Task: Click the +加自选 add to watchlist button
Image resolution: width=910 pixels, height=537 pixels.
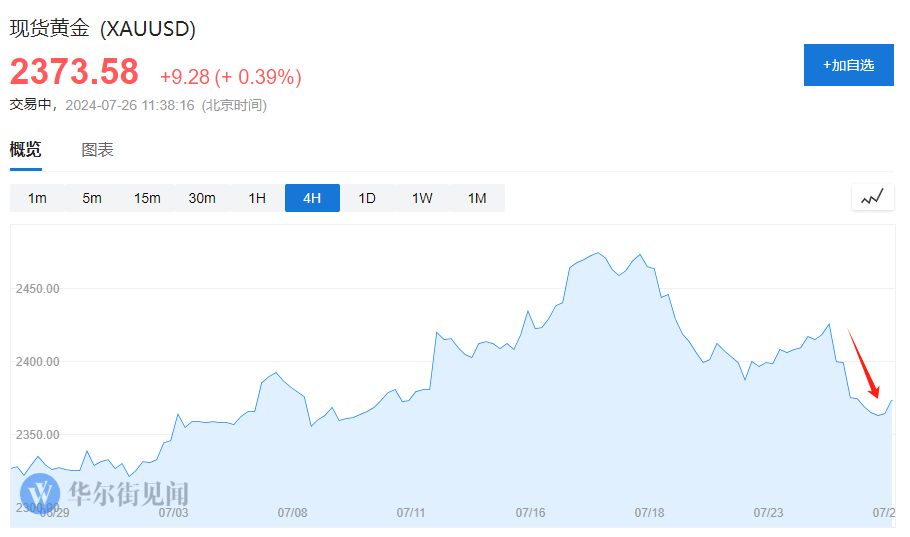Action: pos(848,65)
